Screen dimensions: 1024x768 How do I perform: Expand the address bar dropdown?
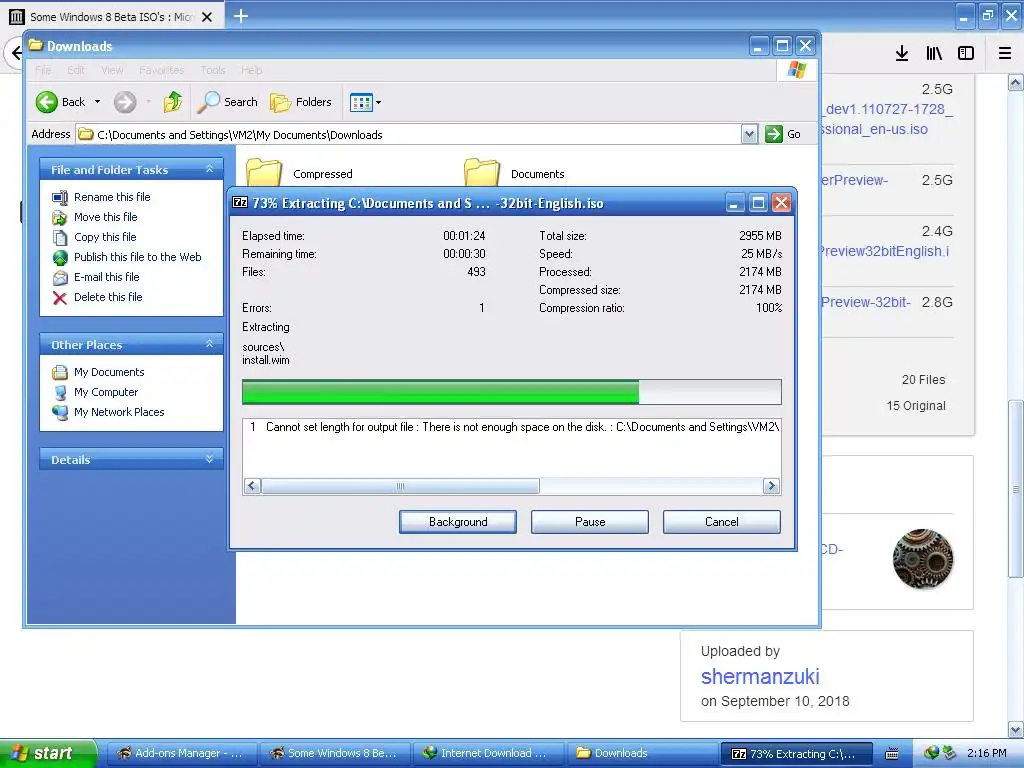(749, 135)
